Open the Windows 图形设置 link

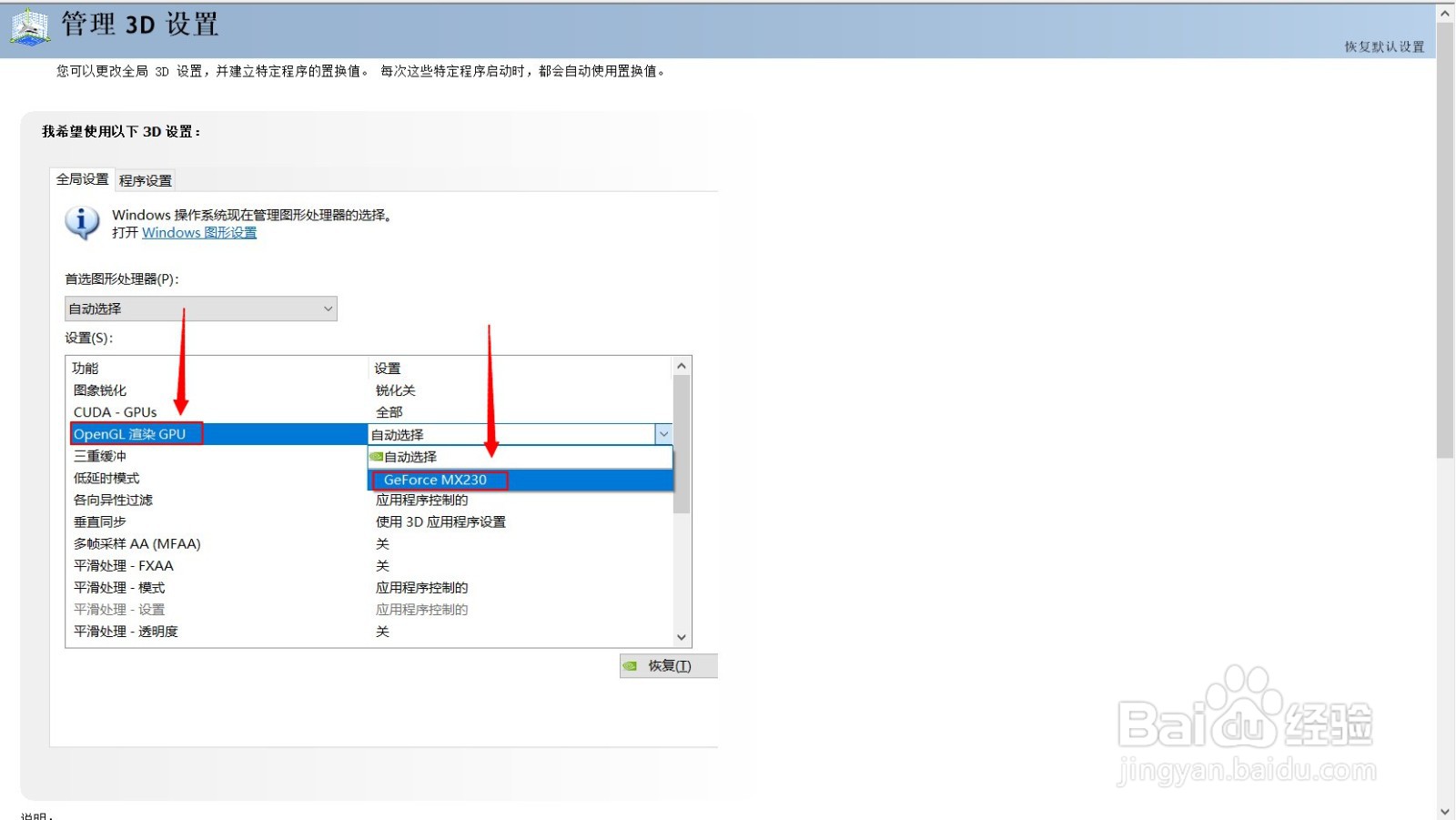199,233
